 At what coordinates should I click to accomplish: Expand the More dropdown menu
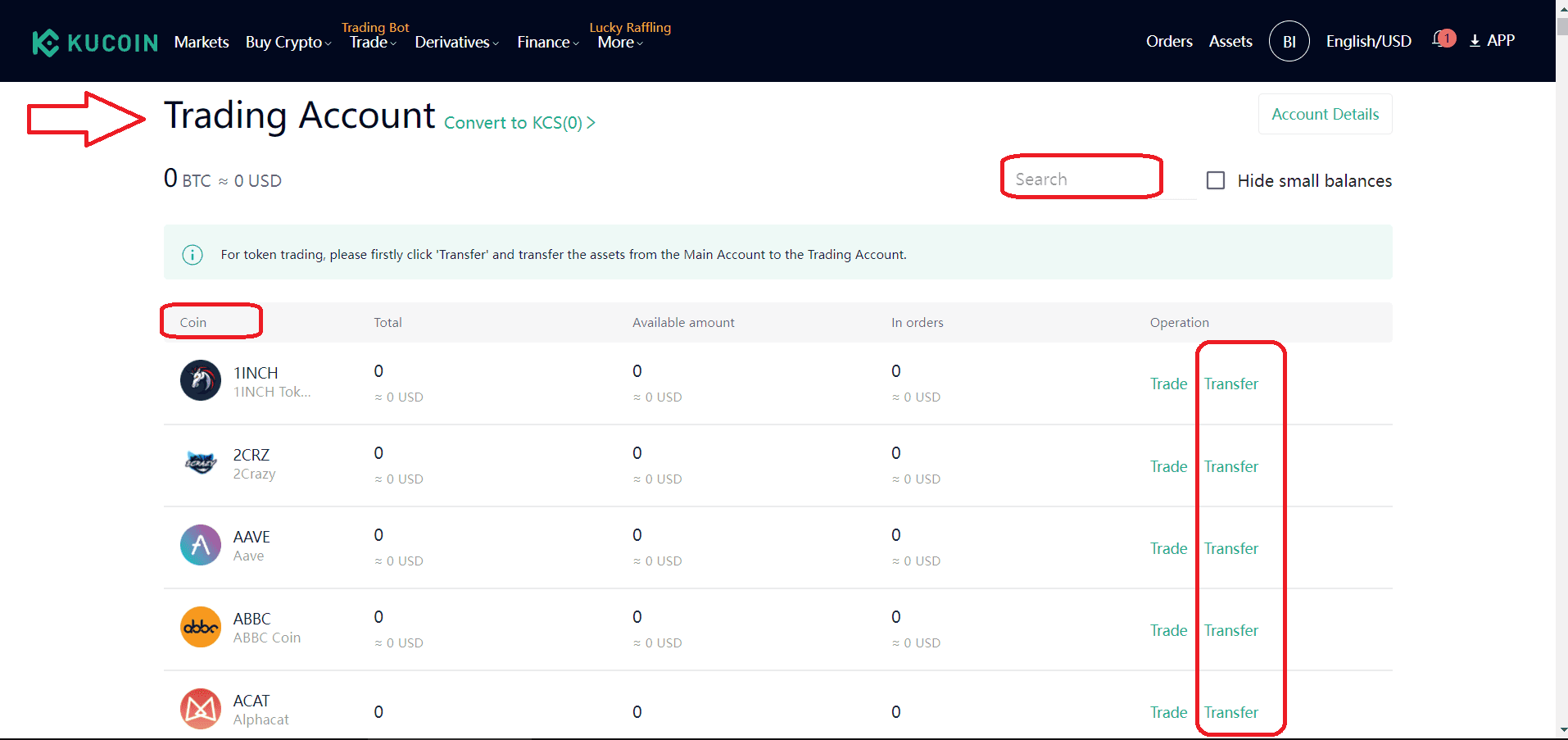[620, 42]
